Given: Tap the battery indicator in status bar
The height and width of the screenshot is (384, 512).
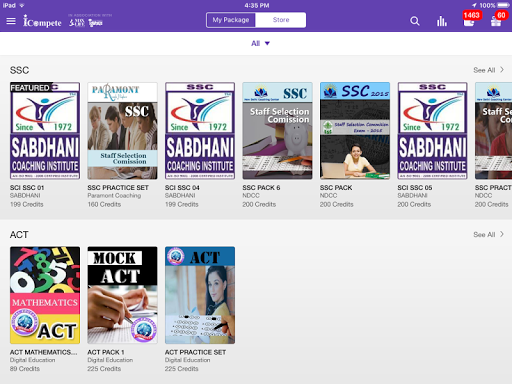Looking at the screenshot, I should pos(503,5).
